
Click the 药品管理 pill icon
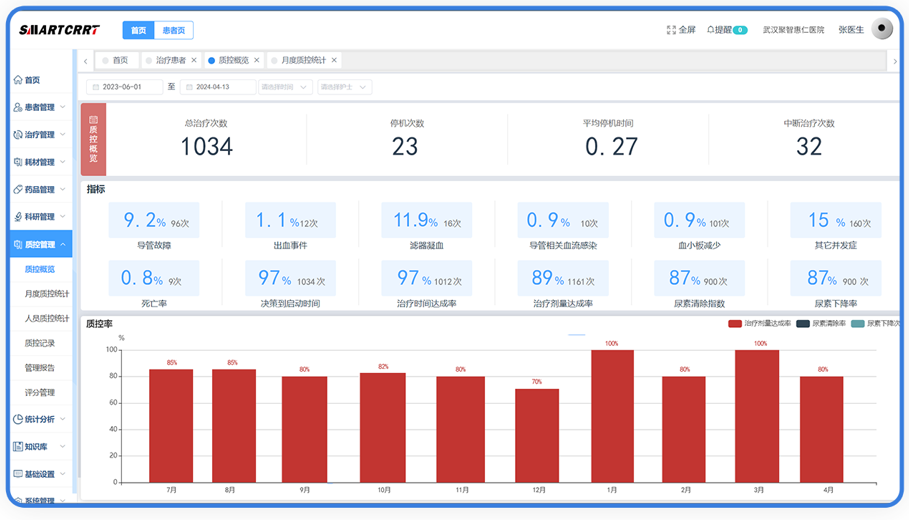[x=18, y=190]
